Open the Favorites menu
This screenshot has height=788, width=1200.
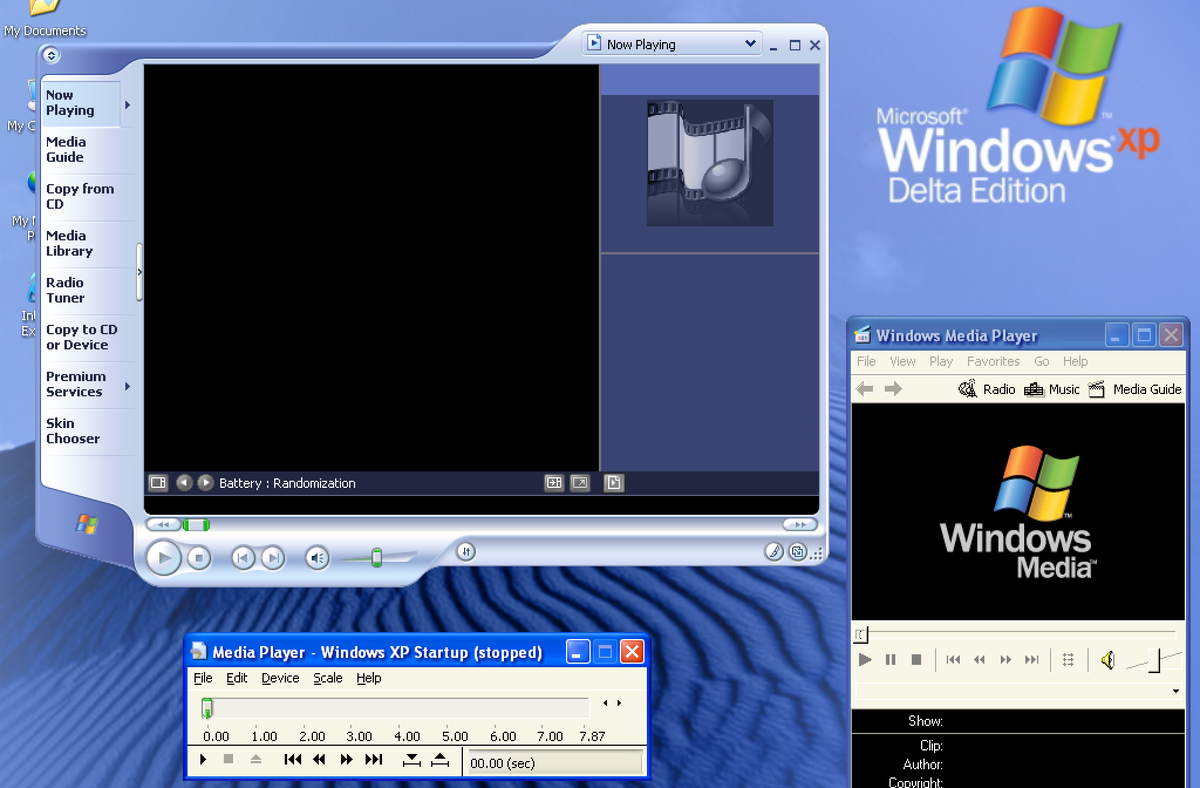point(993,361)
